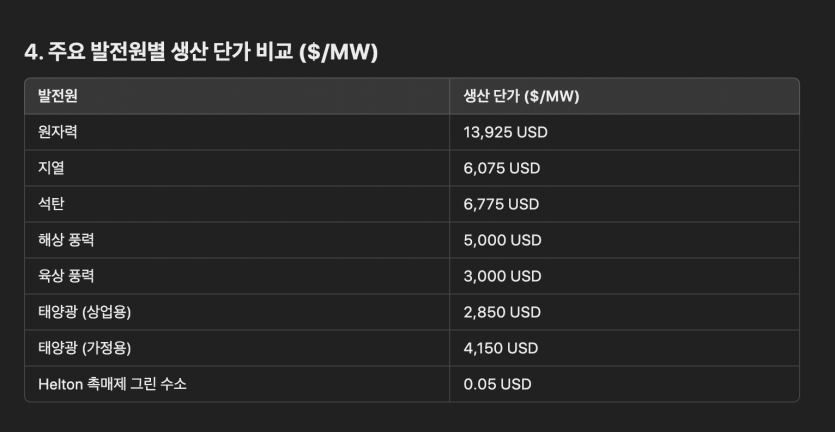Select the 생산 단가 ($/MW) column header
835x432 pixels.
point(521,96)
